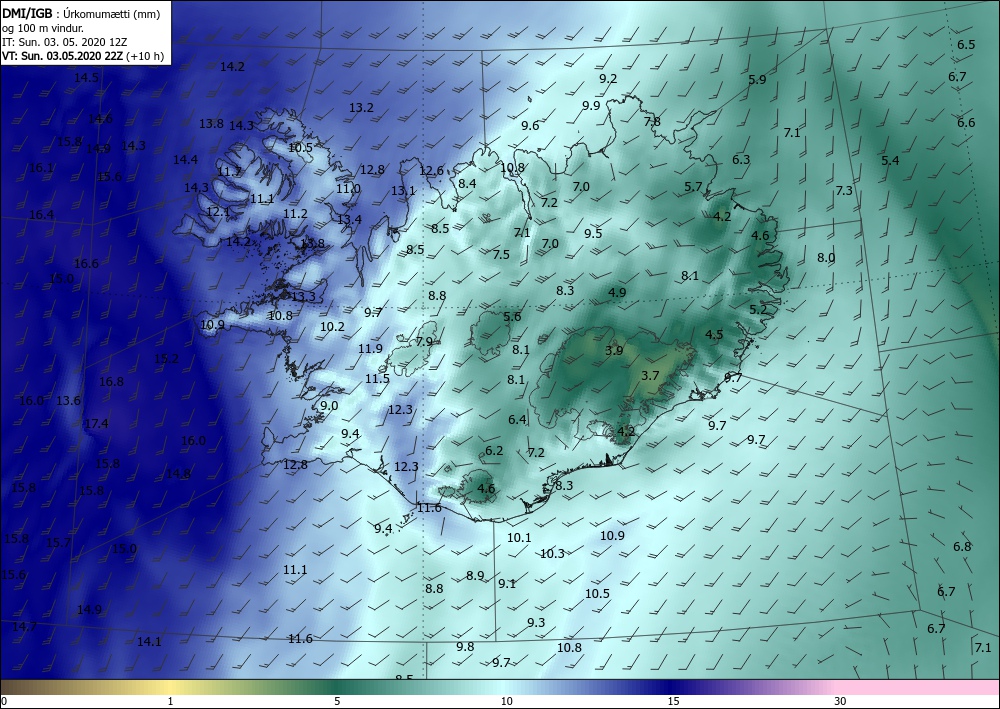Click the color scale label 15
Viewport: 1000px width, 709px height.
pos(673,701)
